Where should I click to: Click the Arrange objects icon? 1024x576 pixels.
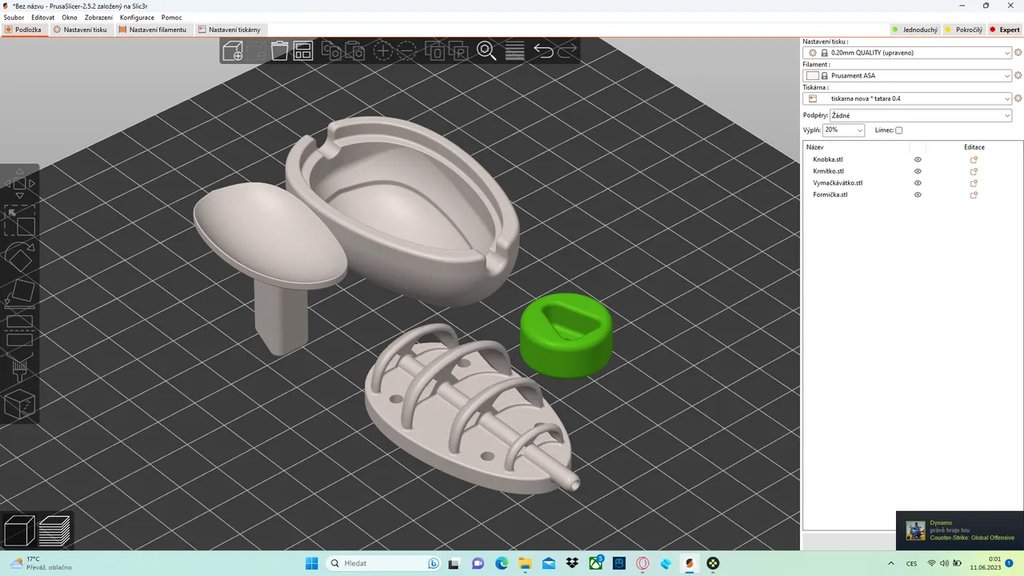pos(303,51)
